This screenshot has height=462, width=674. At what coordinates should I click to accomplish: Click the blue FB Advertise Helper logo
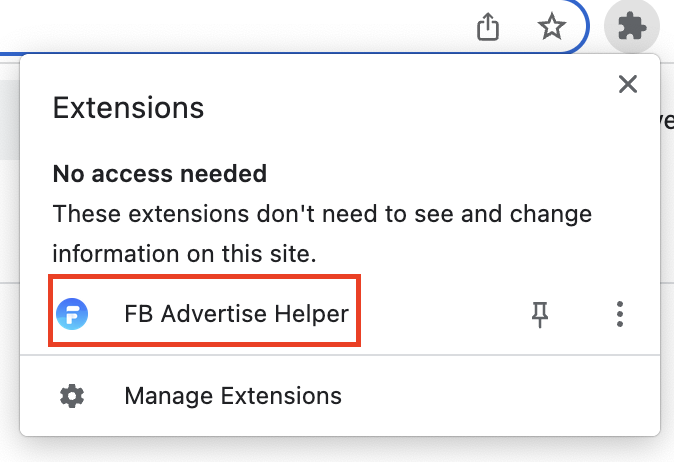click(x=72, y=314)
